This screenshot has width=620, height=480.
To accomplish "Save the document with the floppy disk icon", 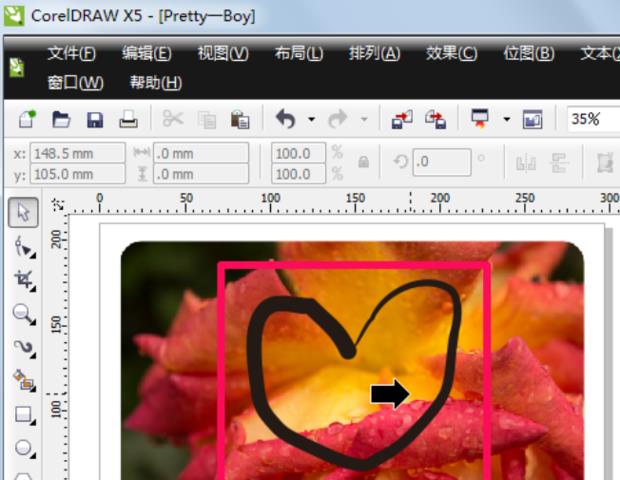I will click(95, 119).
